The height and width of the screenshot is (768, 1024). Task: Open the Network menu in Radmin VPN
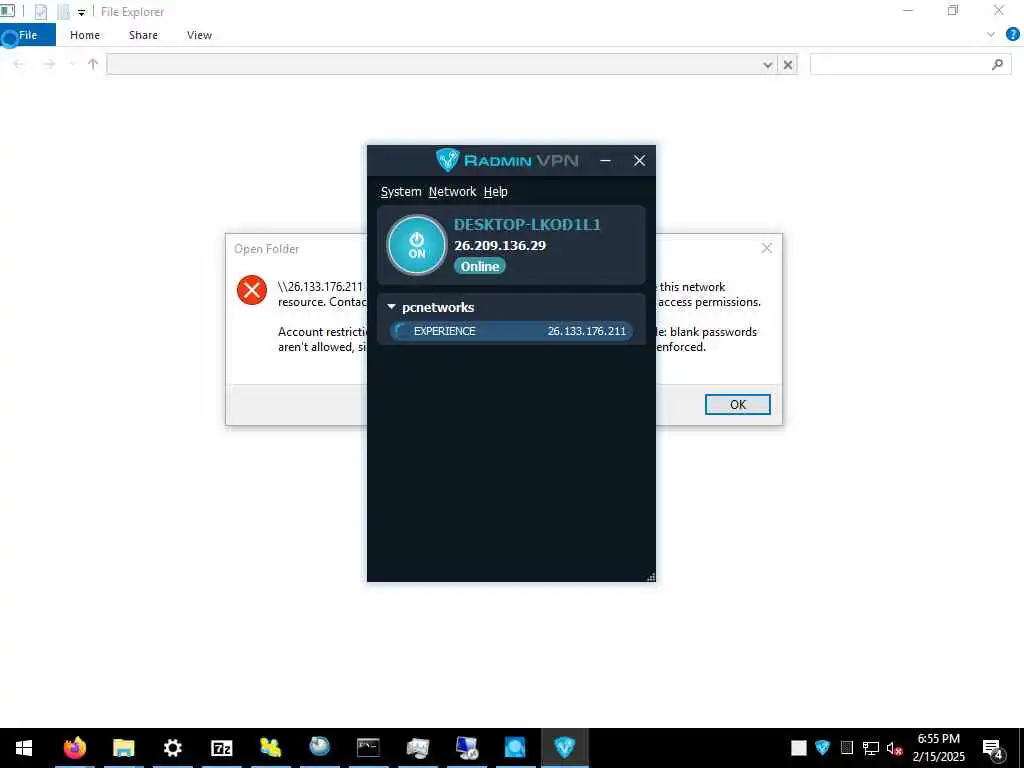tap(452, 191)
